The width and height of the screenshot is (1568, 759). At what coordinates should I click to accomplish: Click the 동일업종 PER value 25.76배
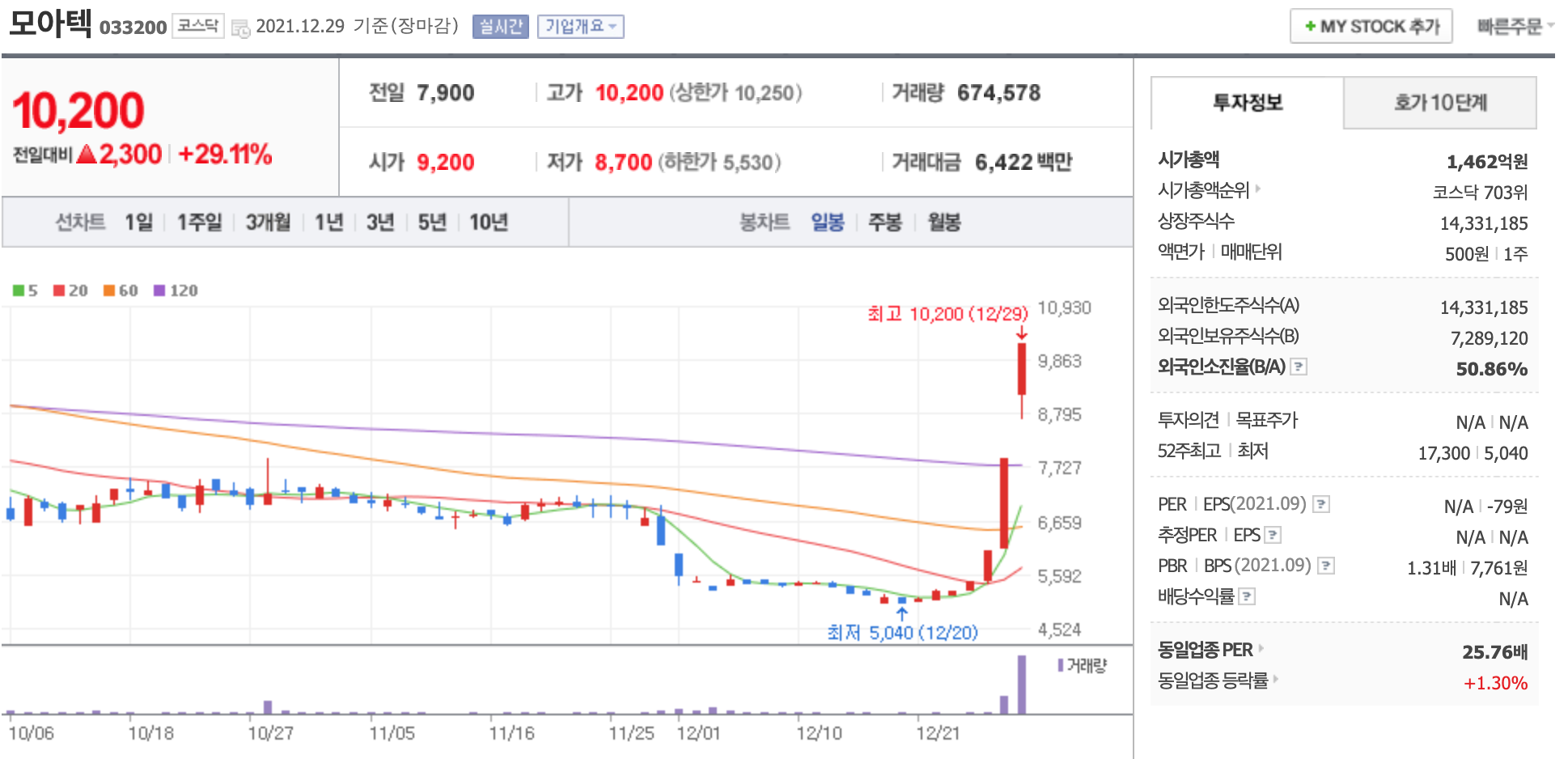pyautogui.click(x=1494, y=651)
